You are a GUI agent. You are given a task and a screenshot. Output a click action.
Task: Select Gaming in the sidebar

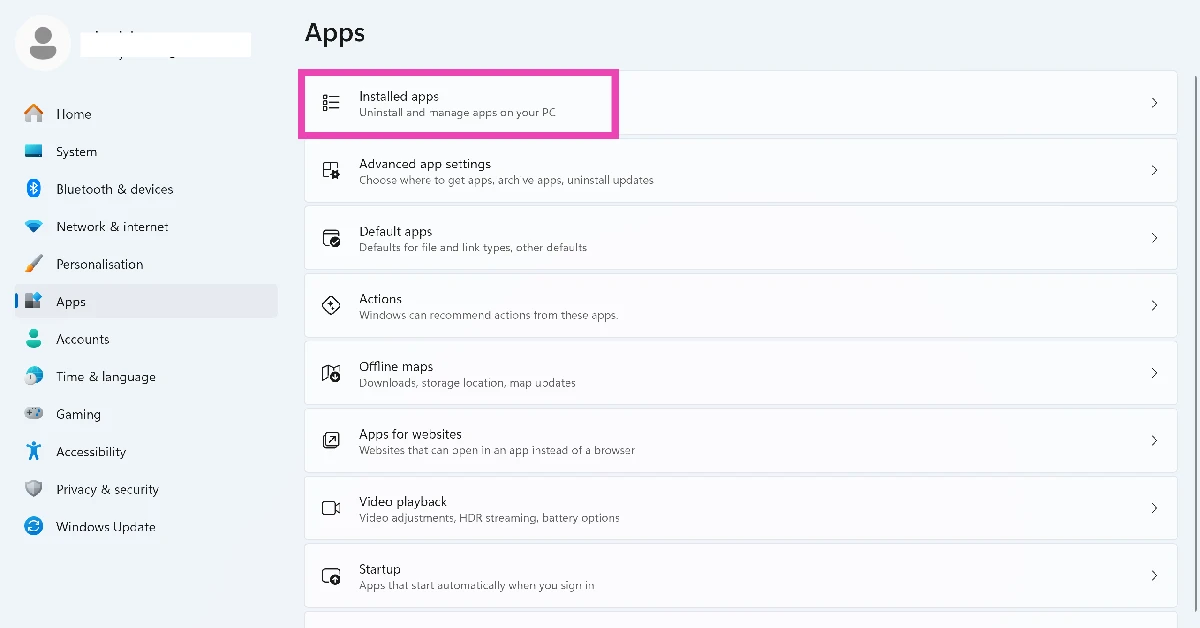coord(78,414)
